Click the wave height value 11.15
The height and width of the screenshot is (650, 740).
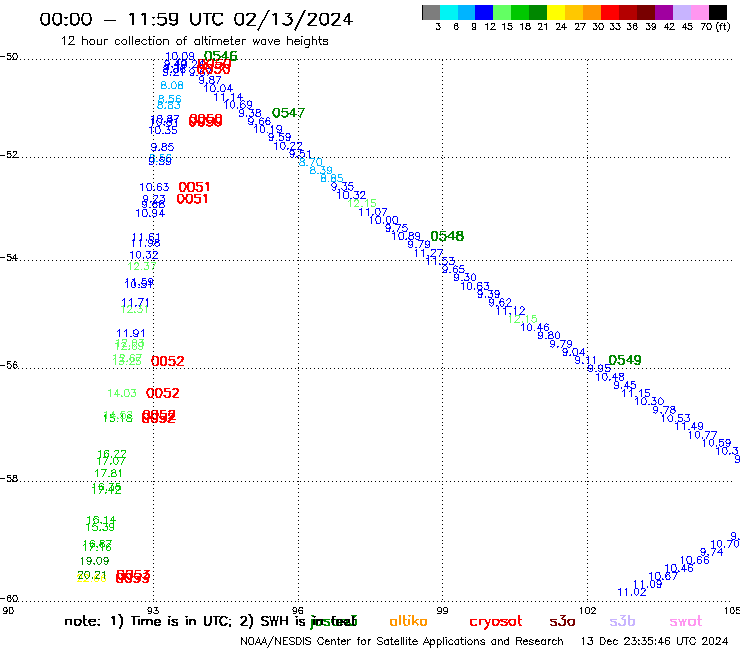click(x=636, y=393)
